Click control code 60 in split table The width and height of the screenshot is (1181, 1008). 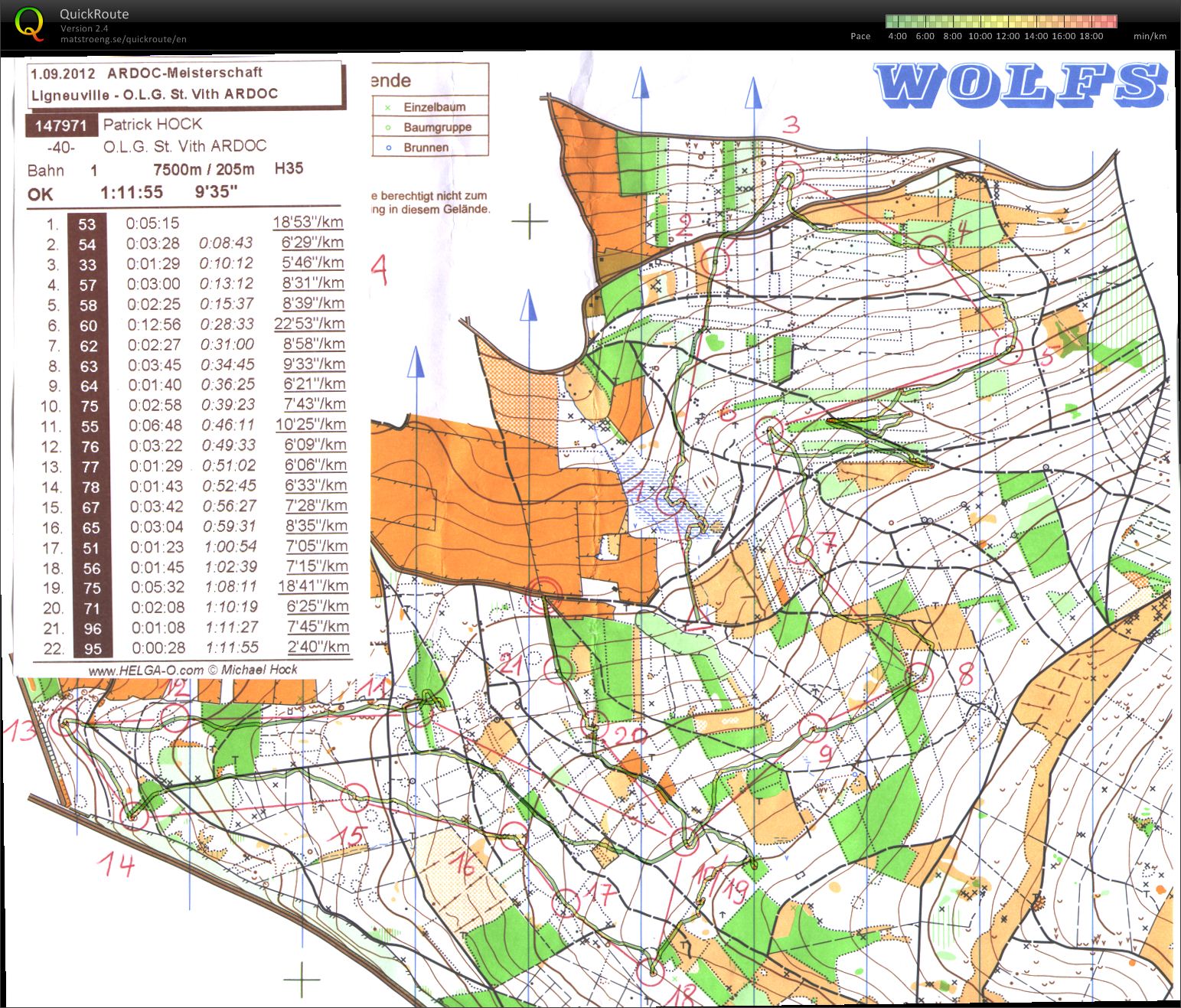(89, 325)
